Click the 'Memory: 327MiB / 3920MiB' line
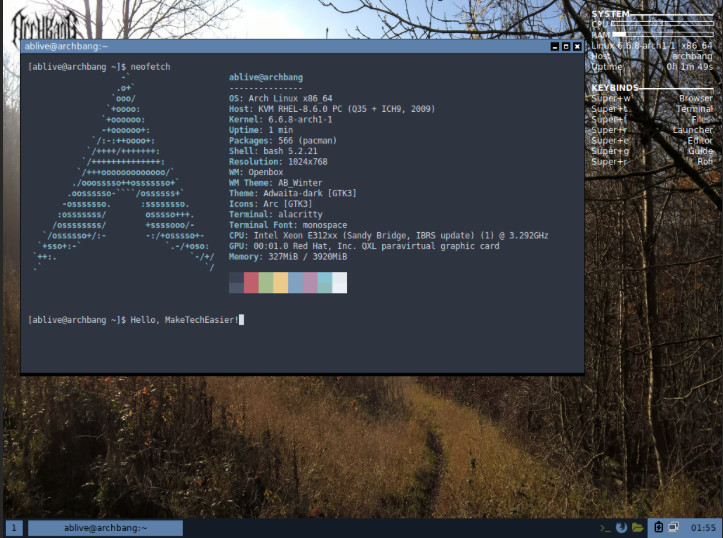This screenshot has height=538, width=723. pyautogui.click(x=288, y=257)
